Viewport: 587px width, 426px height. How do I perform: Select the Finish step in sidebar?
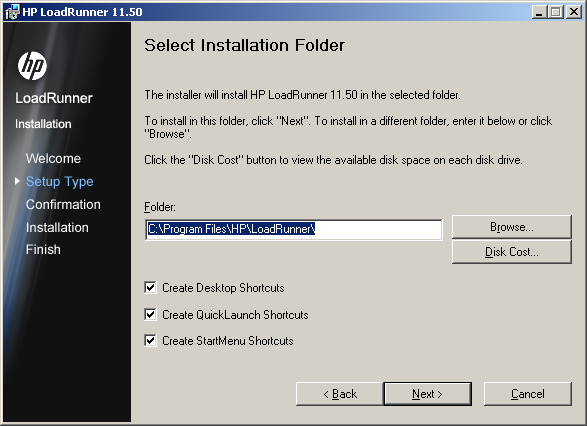[x=43, y=249]
